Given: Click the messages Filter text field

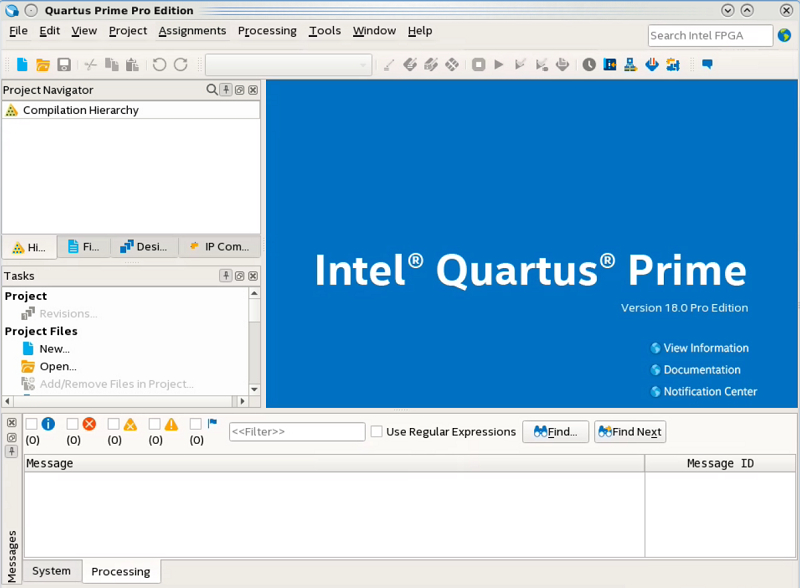Looking at the screenshot, I should click(x=297, y=432).
